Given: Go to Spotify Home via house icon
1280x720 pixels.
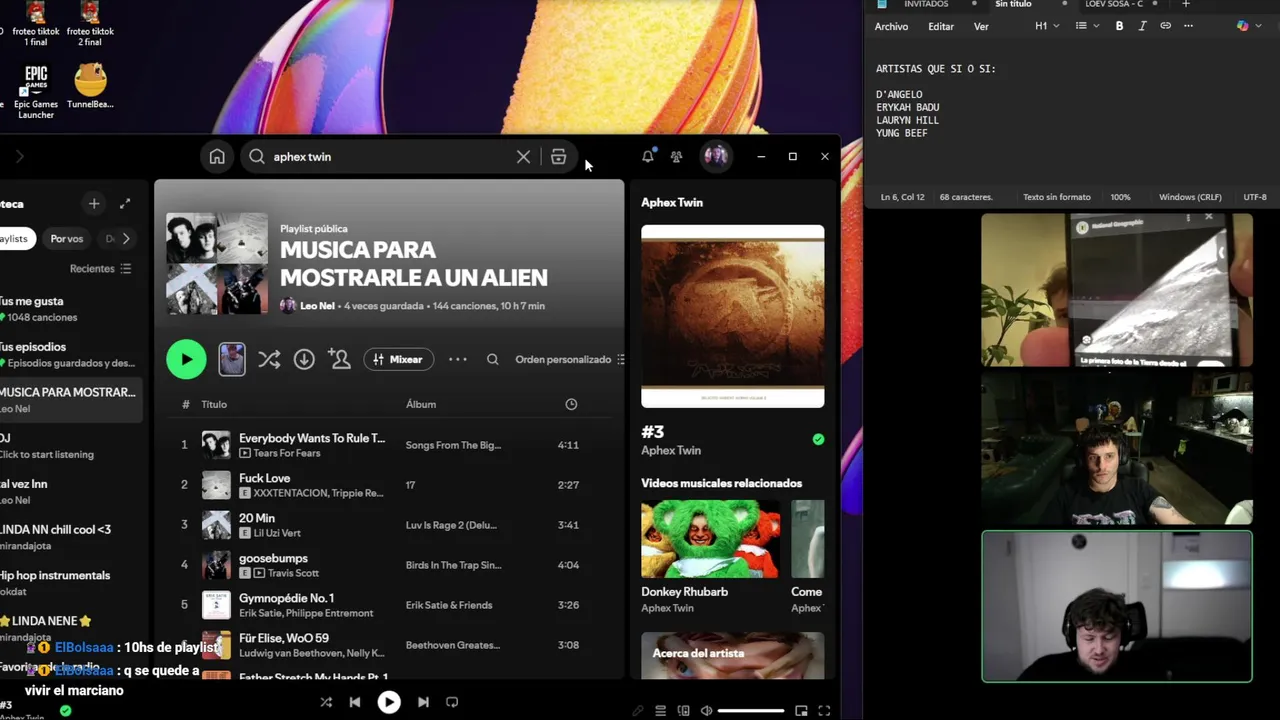Looking at the screenshot, I should (217, 157).
